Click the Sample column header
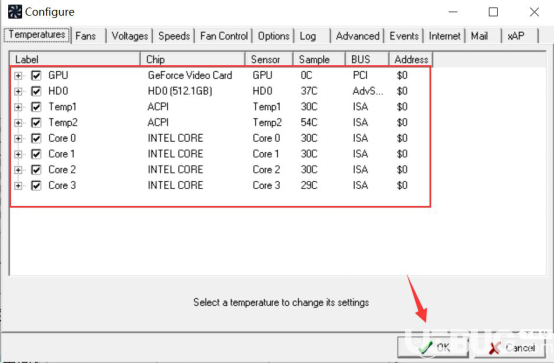Screen dimensions: 554x363 (x=319, y=59)
